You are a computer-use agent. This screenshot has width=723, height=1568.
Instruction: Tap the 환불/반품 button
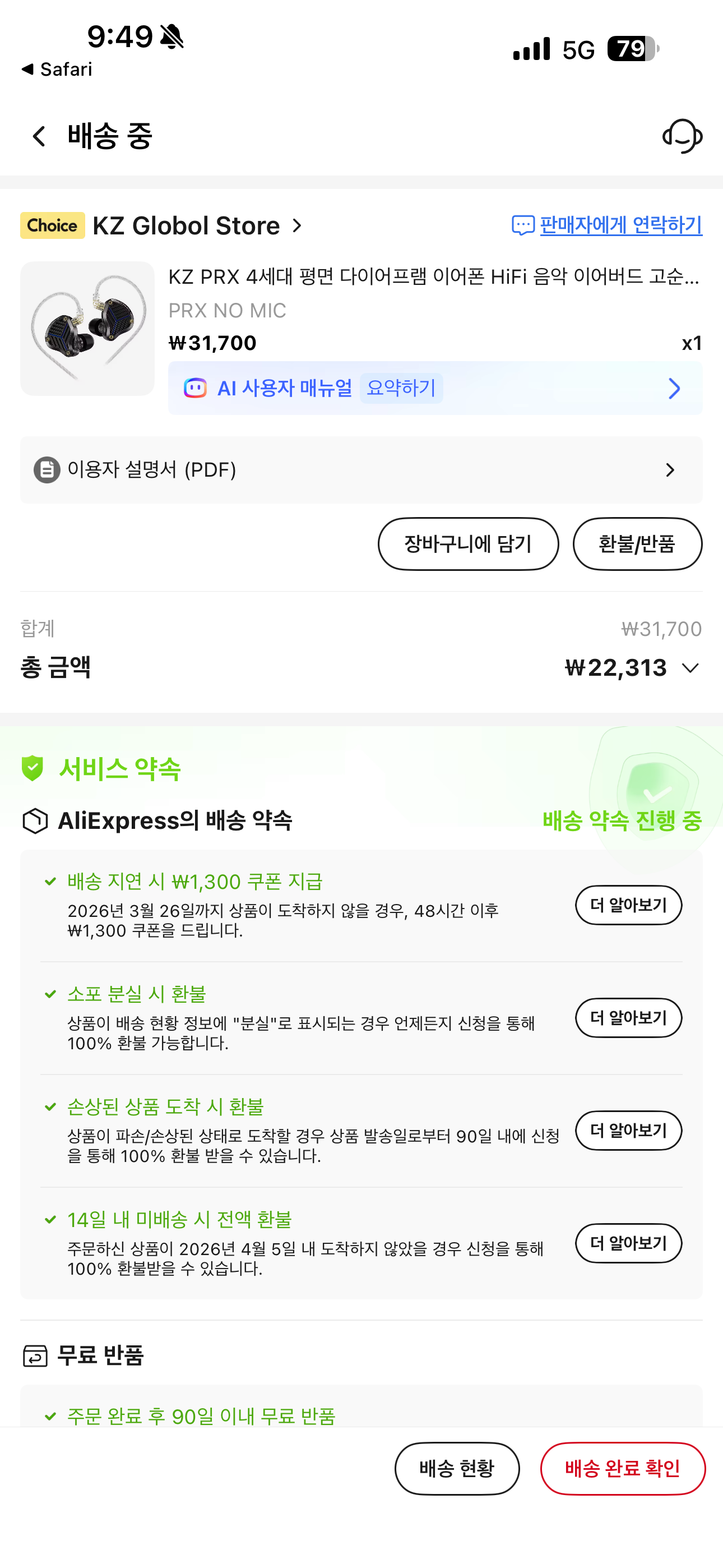[637, 544]
